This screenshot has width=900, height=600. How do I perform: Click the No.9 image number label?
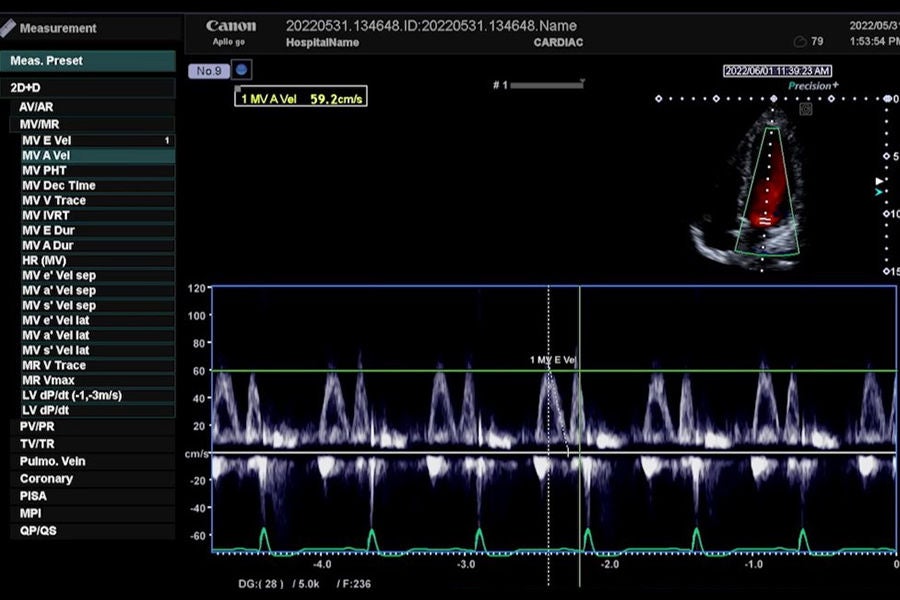(209, 71)
